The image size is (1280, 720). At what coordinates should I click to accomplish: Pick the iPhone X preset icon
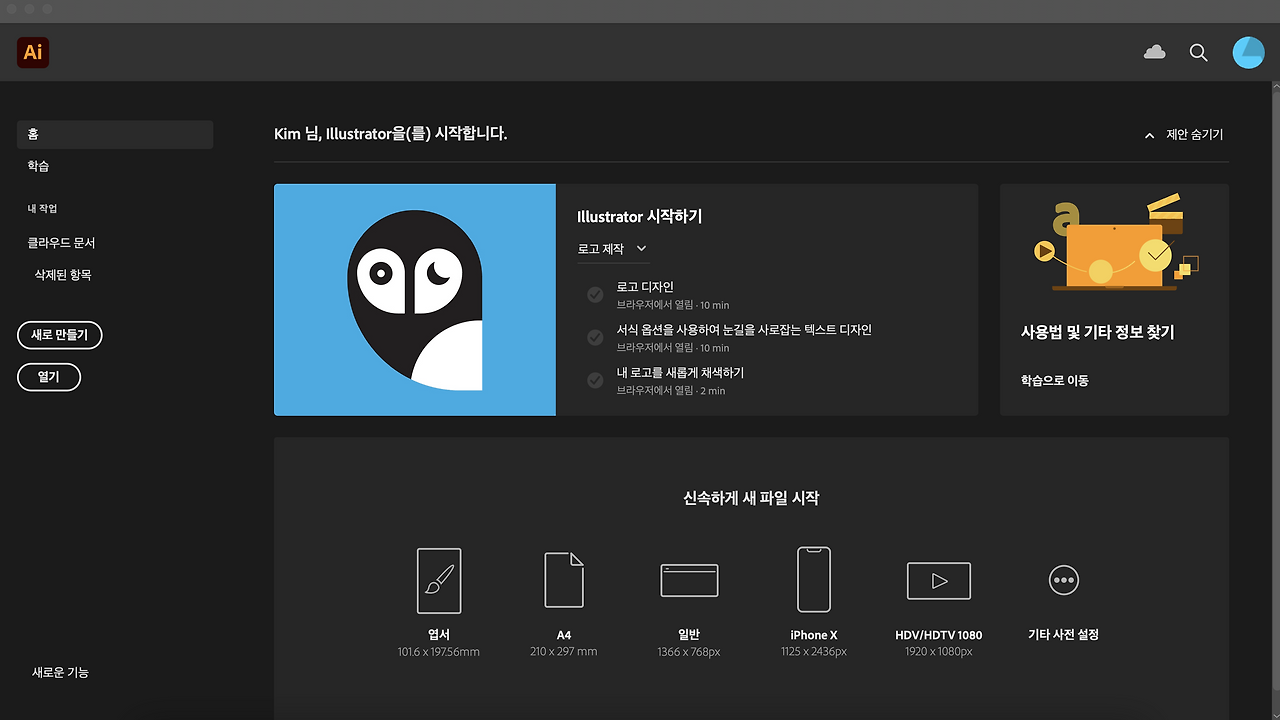[x=813, y=580]
